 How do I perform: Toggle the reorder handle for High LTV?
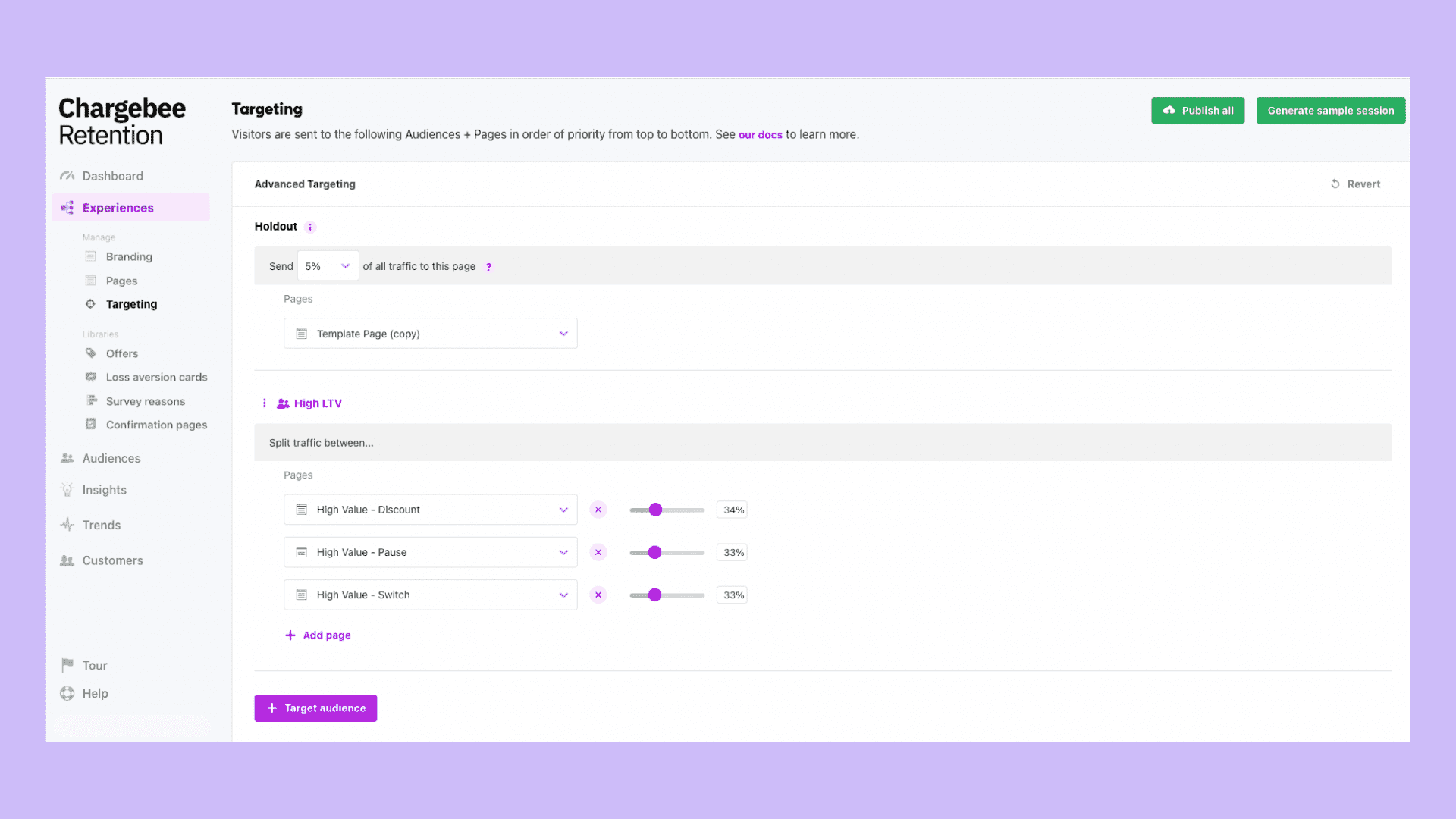(x=264, y=403)
